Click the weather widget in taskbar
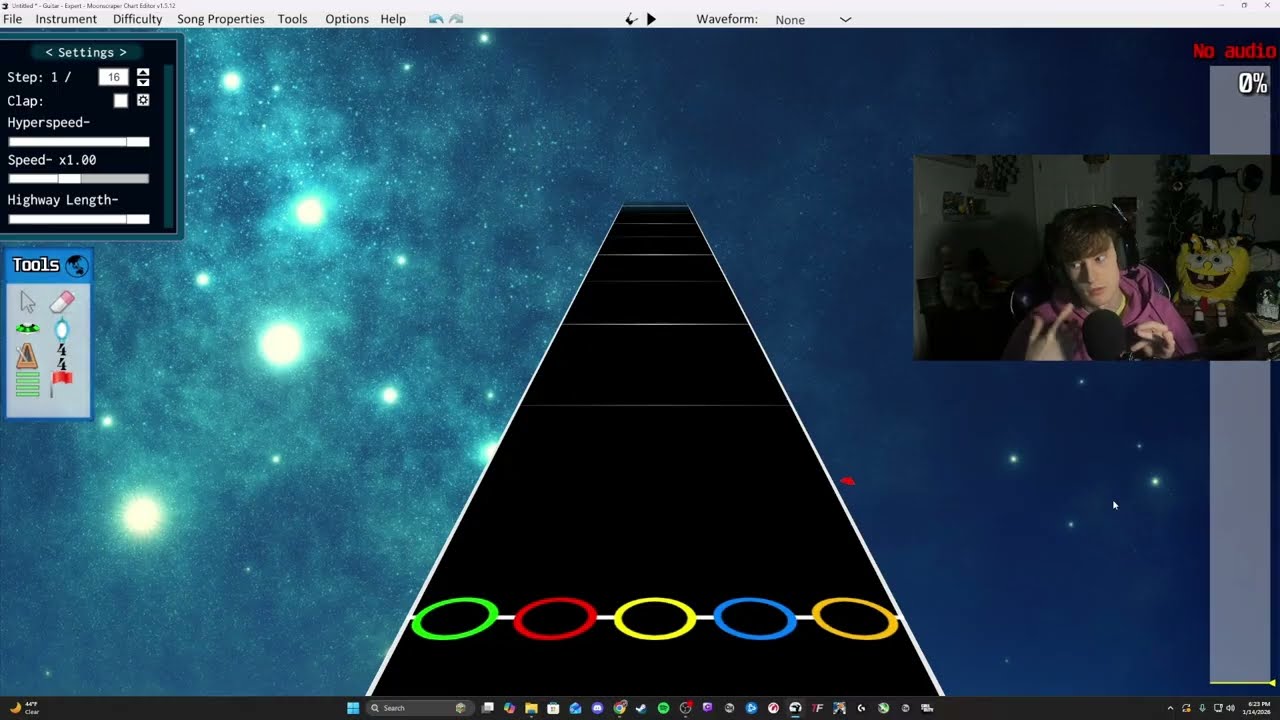This screenshot has width=1280, height=720. click(x=24, y=708)
